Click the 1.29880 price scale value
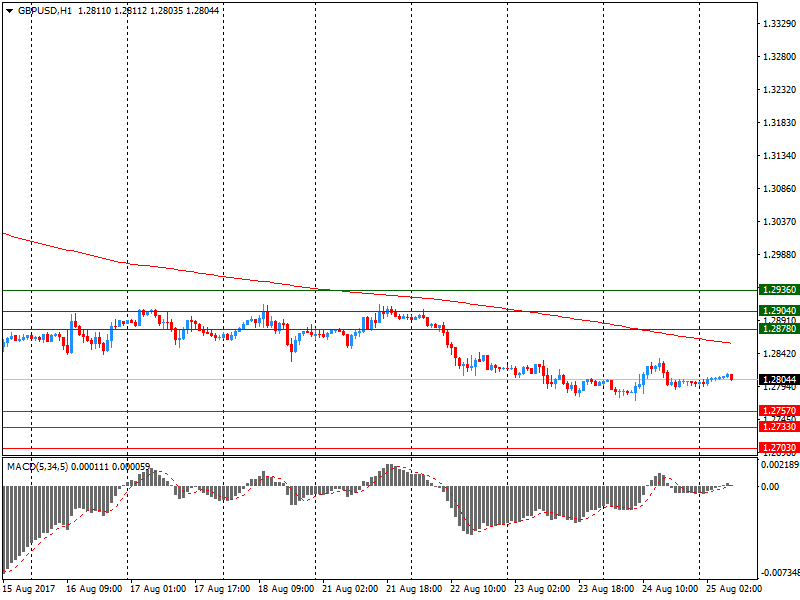Screen dimensions: 800x600 (780, 255)
